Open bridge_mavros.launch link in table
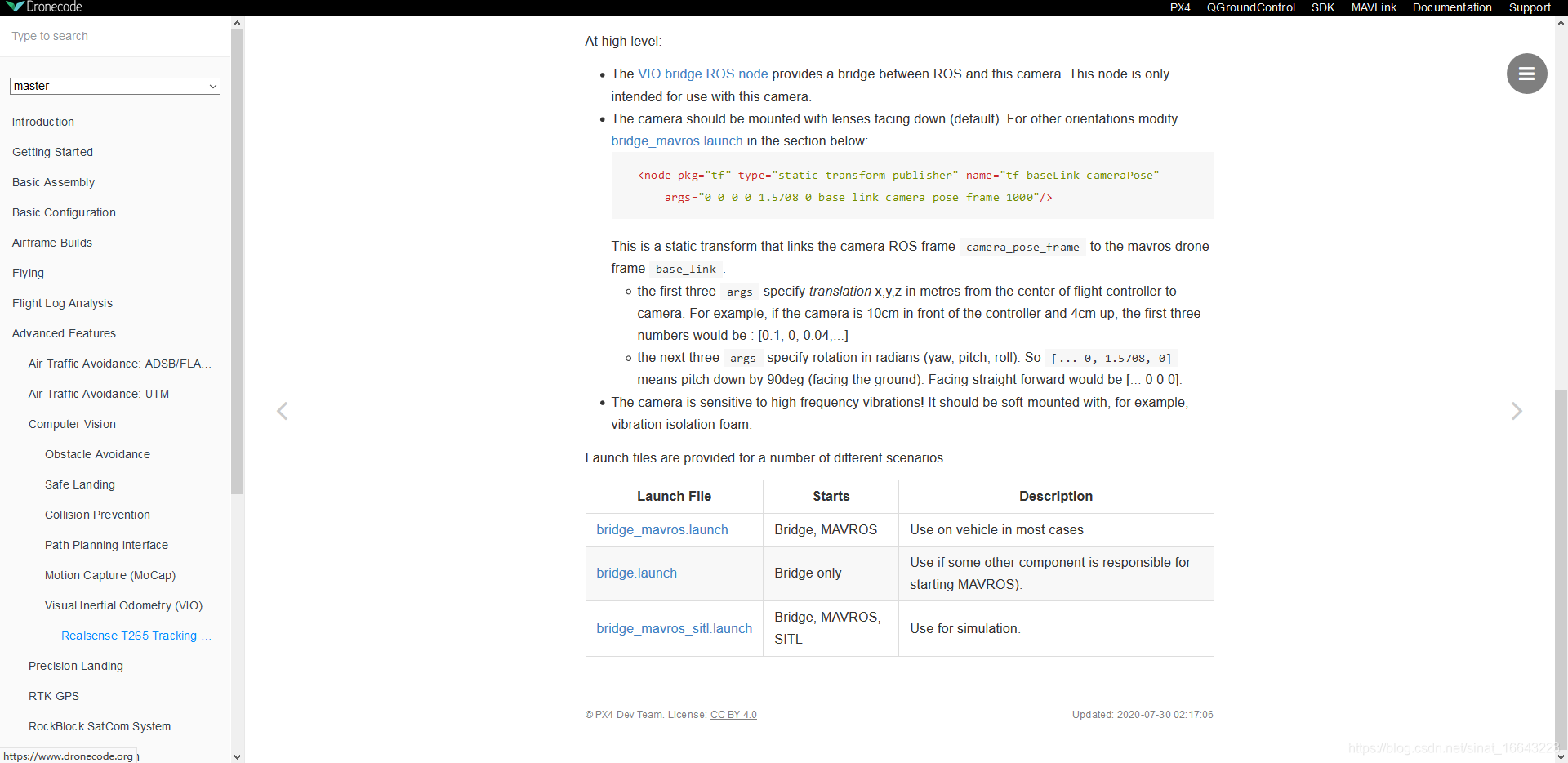Viewport: 1568px width, 763px height. (662, 529)
